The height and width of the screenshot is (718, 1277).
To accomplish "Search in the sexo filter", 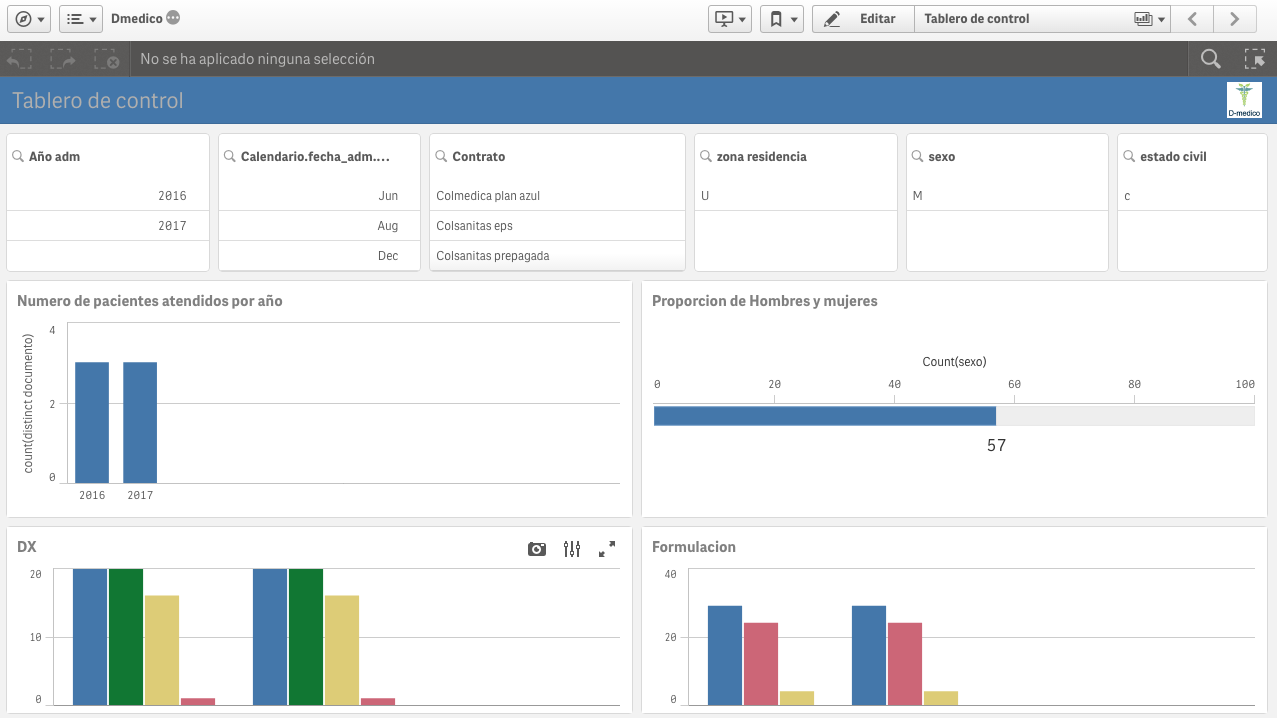I will 918,157.
